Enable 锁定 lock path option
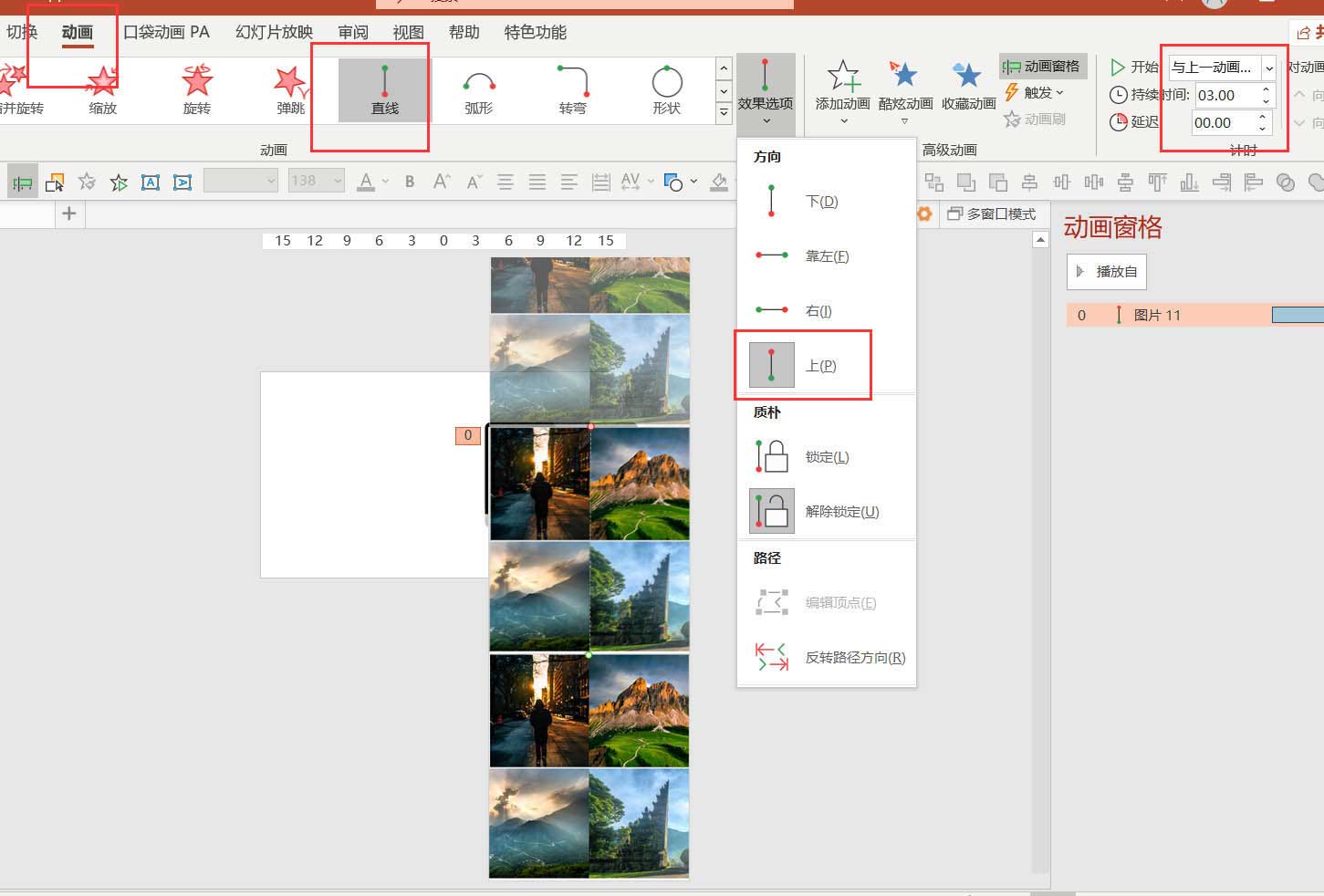Viewport: 1324px width, 896px height. pyautogui.click(x=827, y=456)
